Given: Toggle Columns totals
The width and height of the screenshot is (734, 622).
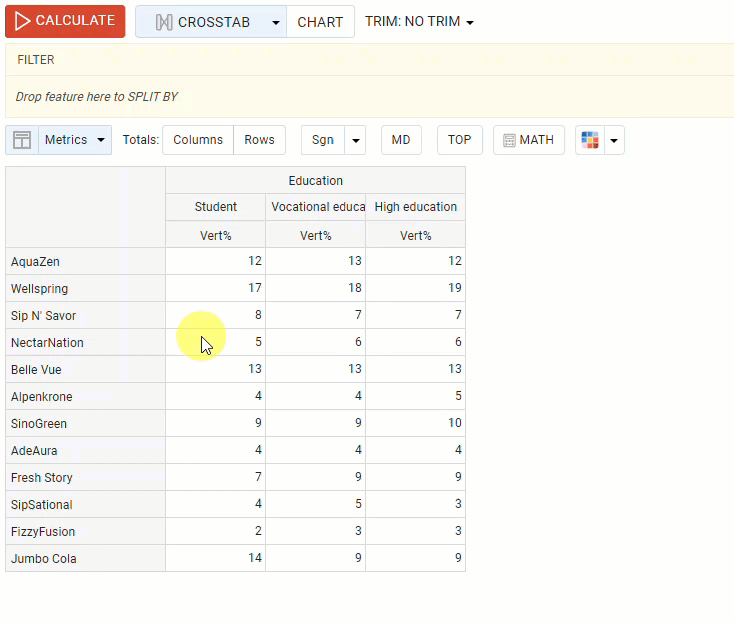Looking at the screenshot, I should click(x=198, y=140).
